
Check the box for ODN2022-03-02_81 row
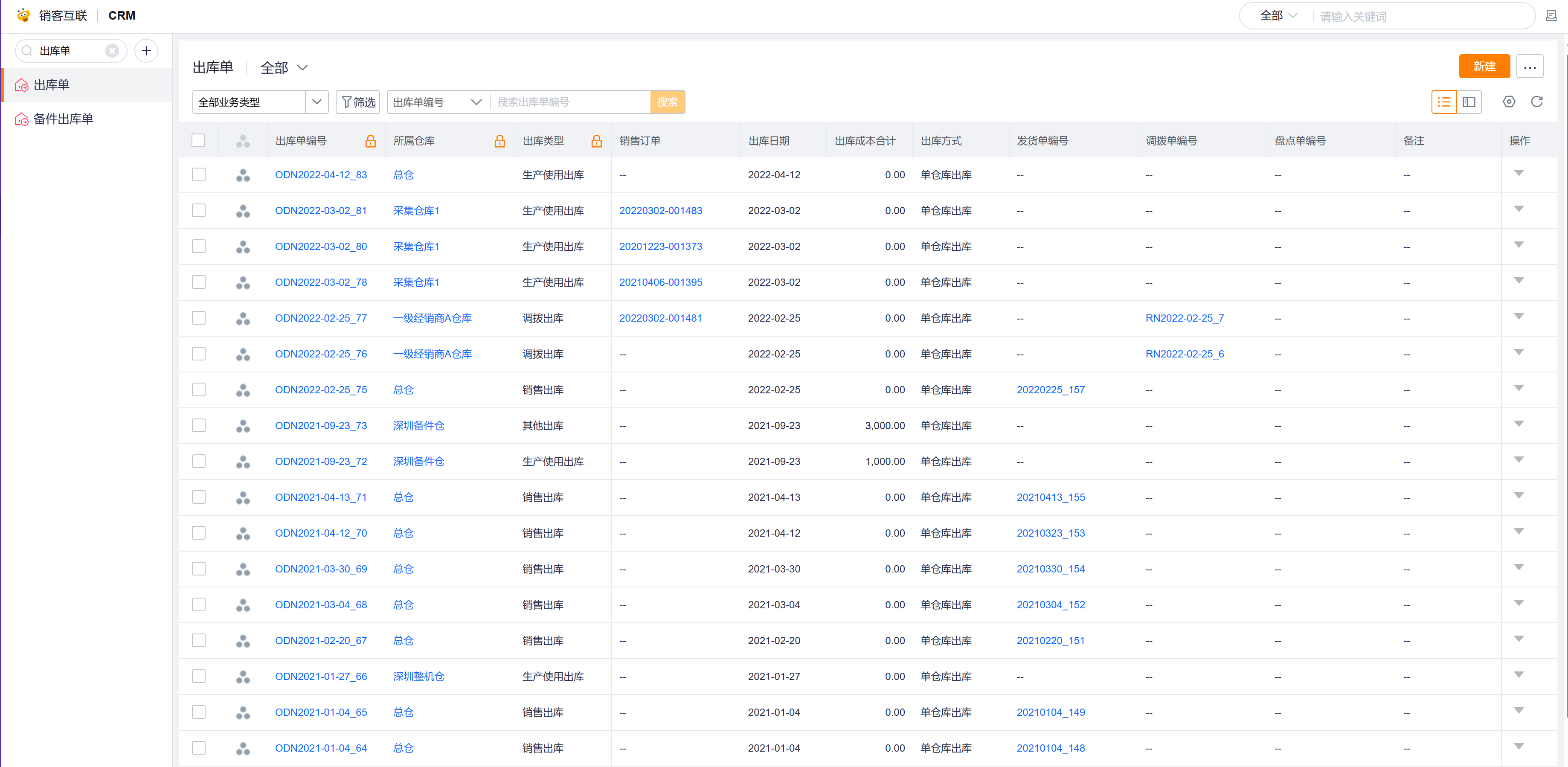(198, 211)
